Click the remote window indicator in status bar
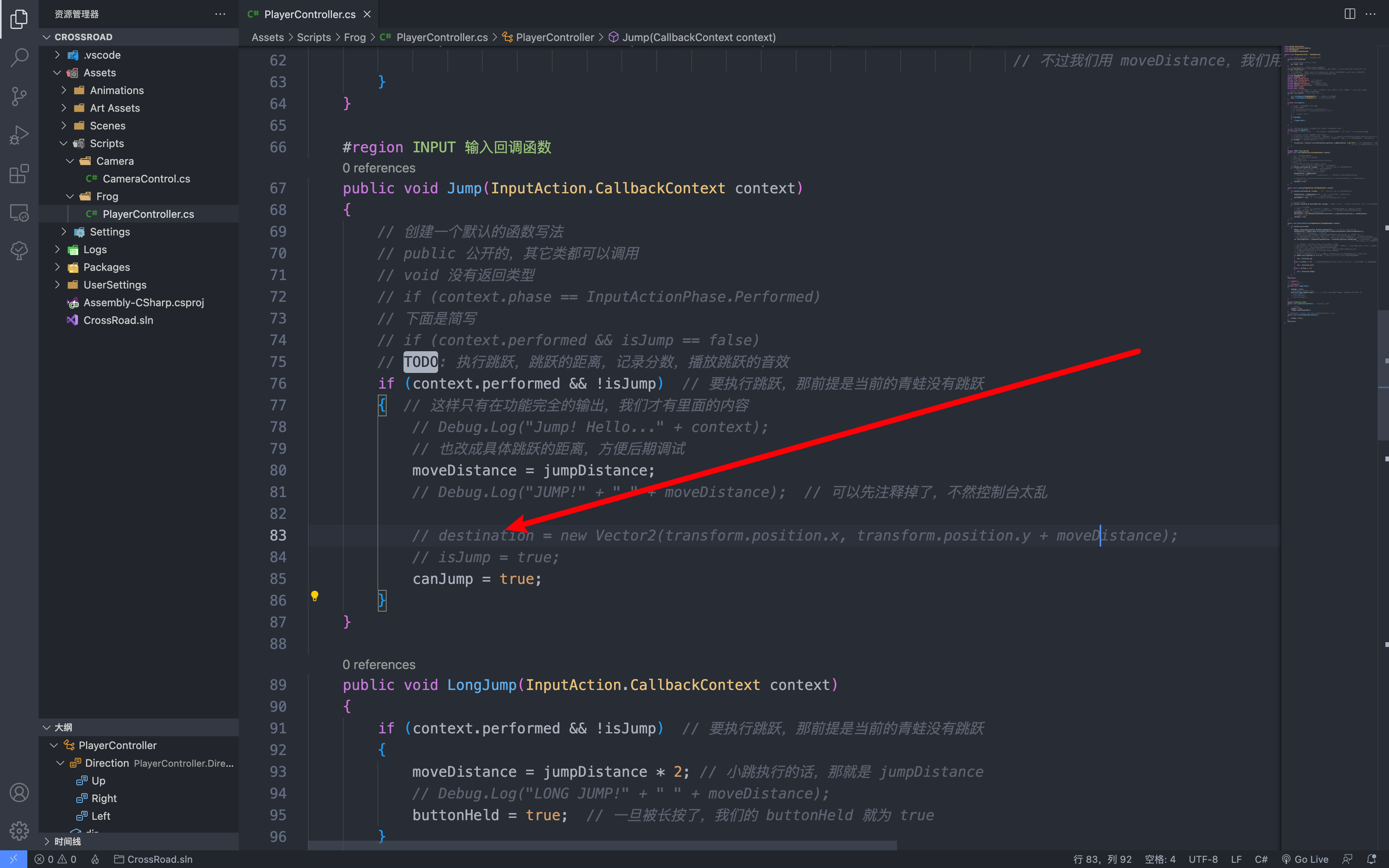Viewport: 1389px width, 868px height. [13, 860]
